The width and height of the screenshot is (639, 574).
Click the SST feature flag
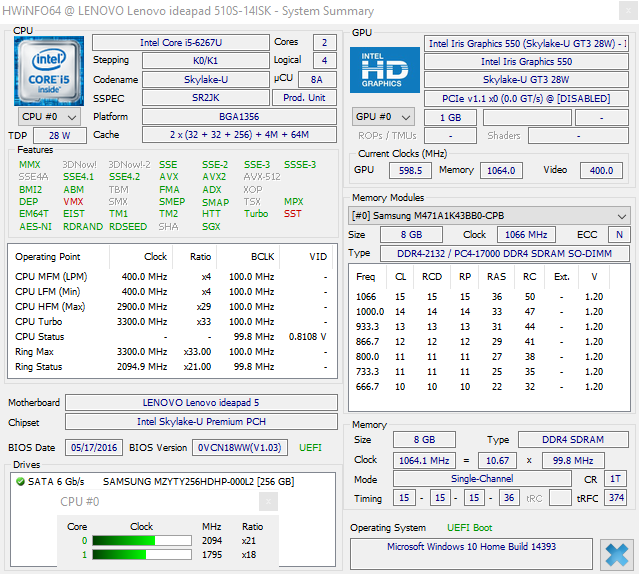click(293, 214)
